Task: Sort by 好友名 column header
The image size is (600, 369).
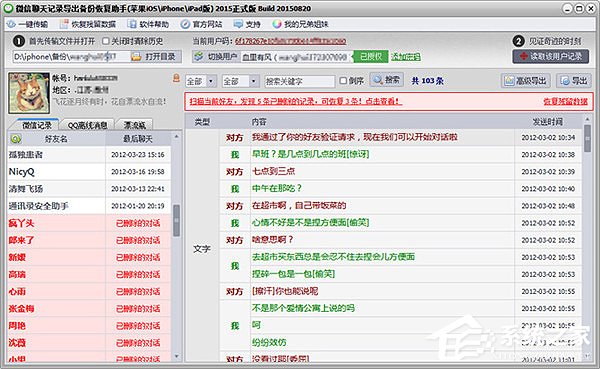Action: [56, 139]
